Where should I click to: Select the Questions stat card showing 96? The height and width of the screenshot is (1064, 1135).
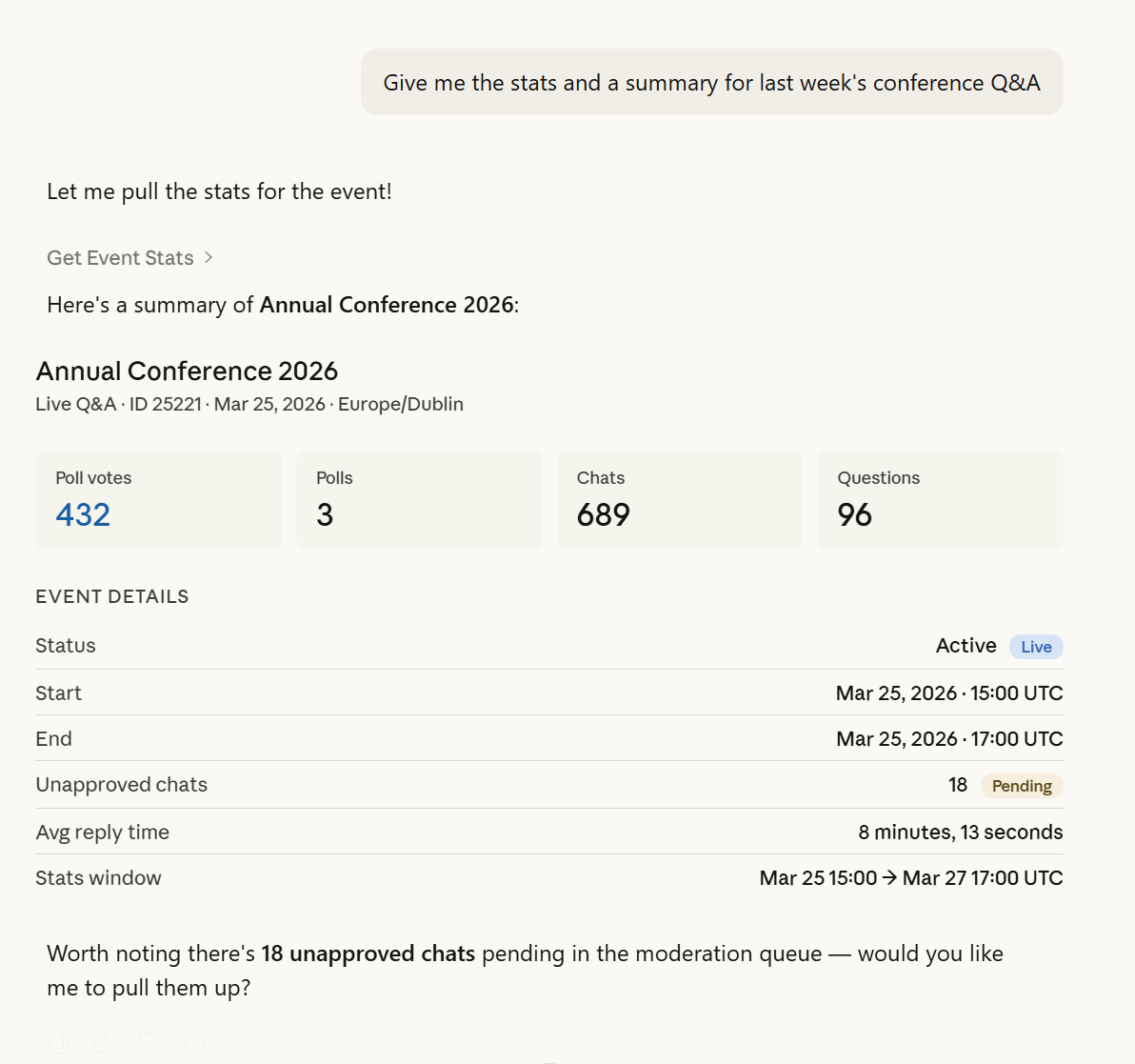click(939, 499)
